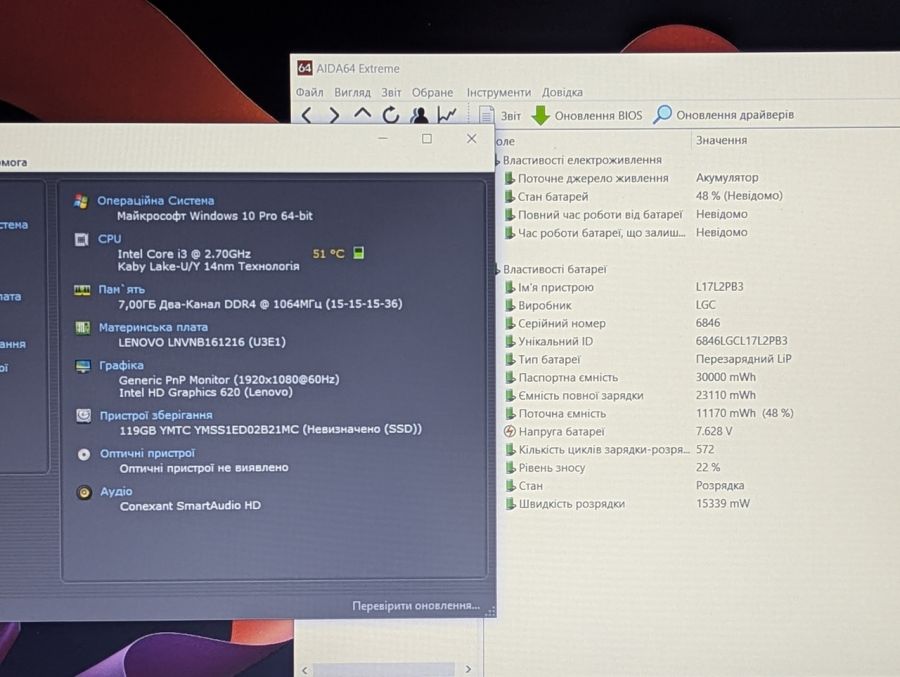Open the Пам'ять section link

pos(121,289)
